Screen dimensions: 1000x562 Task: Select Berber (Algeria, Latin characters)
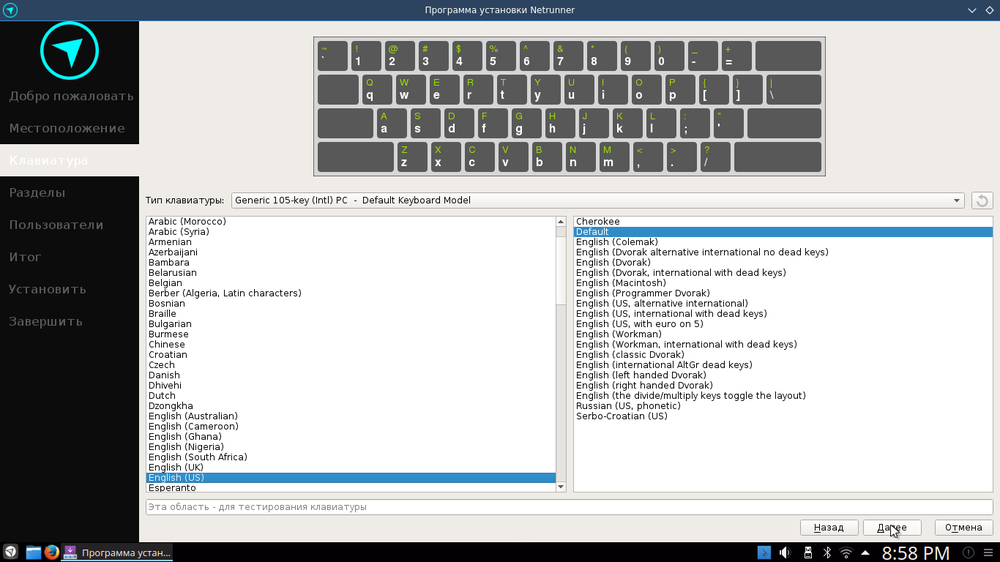pos(351,293)
